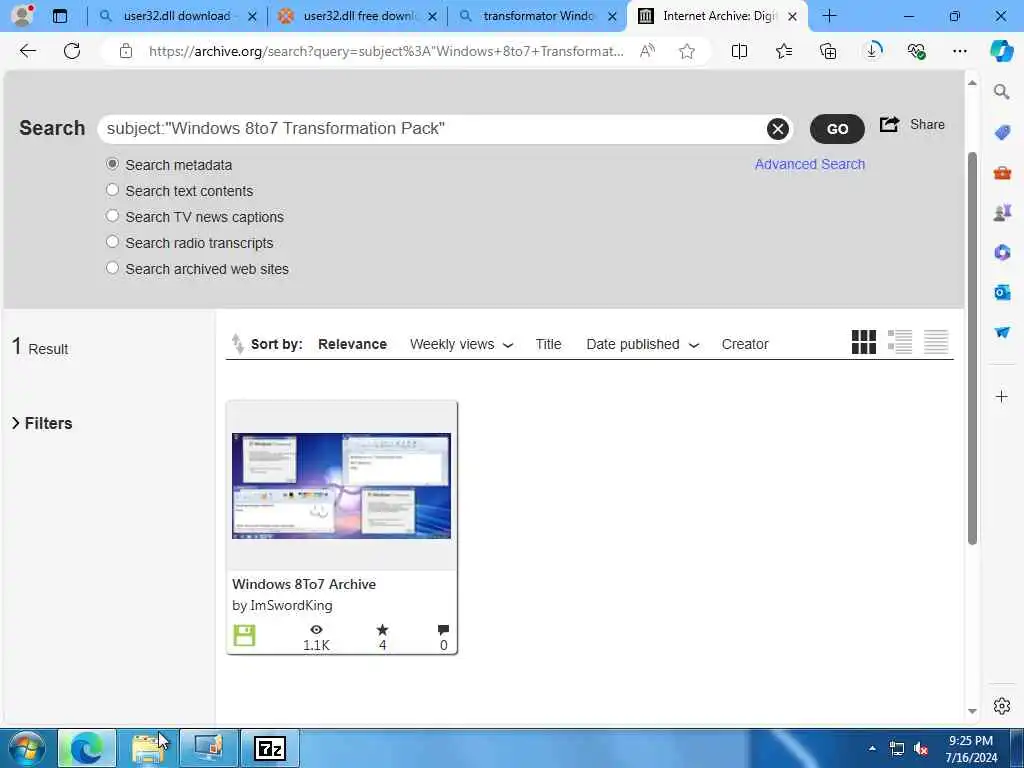Open the profile avatar icon
Image resolution: width=1024 pixels, height=768 pixels.
click(x=22, y=16)
